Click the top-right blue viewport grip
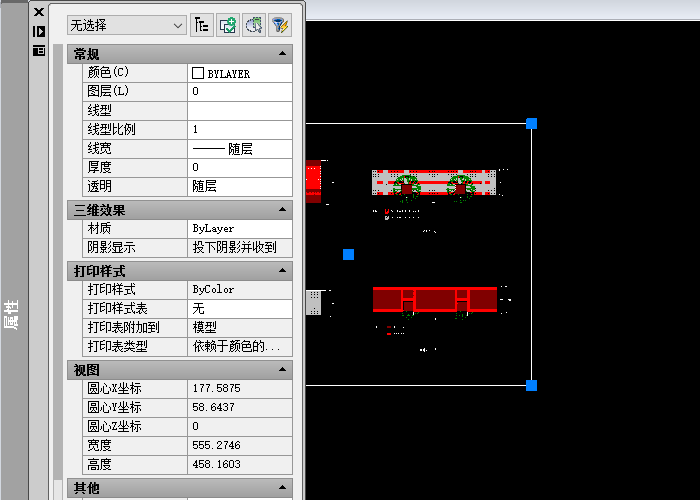This screenshot has width=700, height=500. tap(531, 123)
